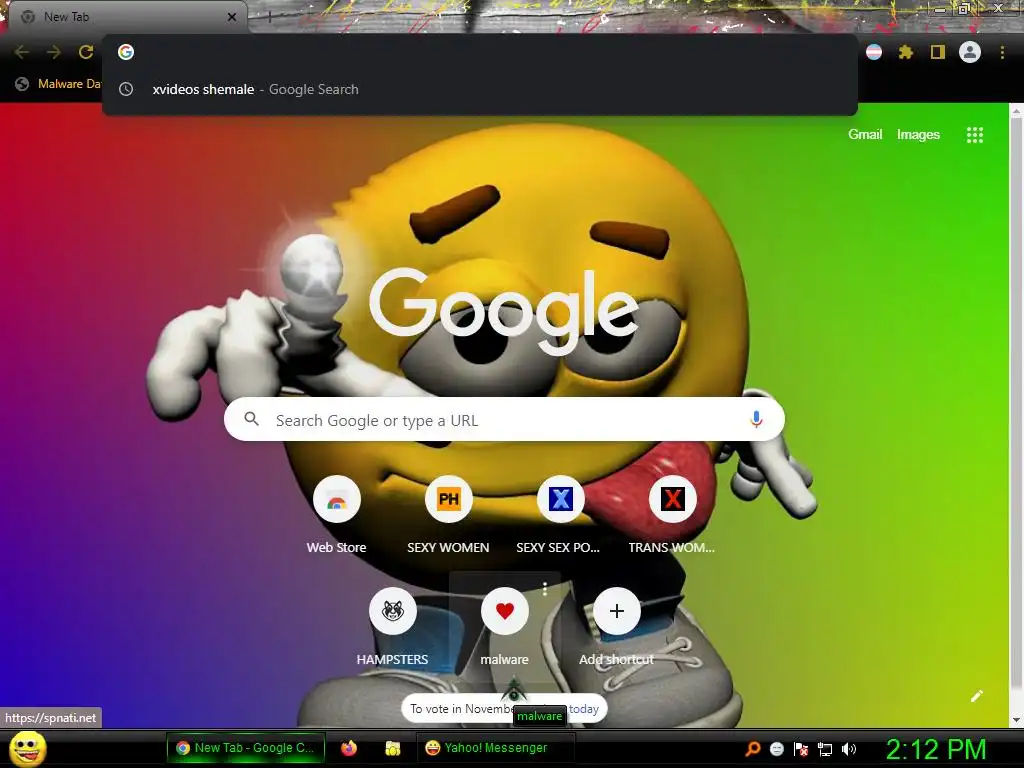Click the scrollbar up arrow
The width and height of the screenshot is (1024, 768).
click(x=1016, y=111)
